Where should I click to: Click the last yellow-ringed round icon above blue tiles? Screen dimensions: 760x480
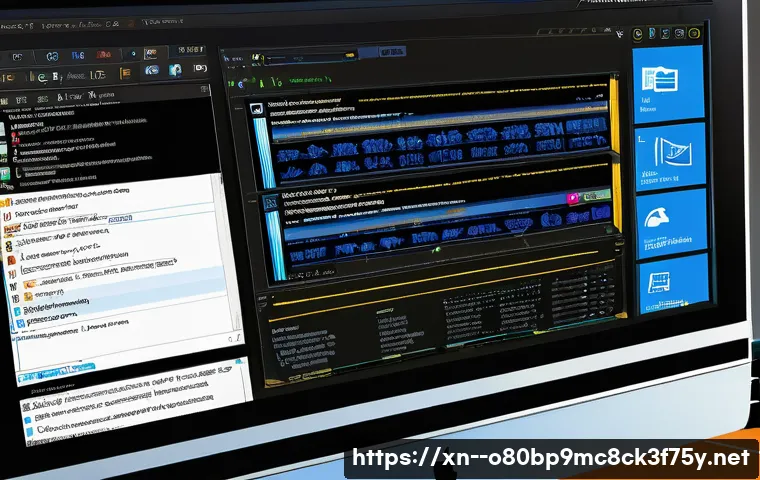click(694, 33)
